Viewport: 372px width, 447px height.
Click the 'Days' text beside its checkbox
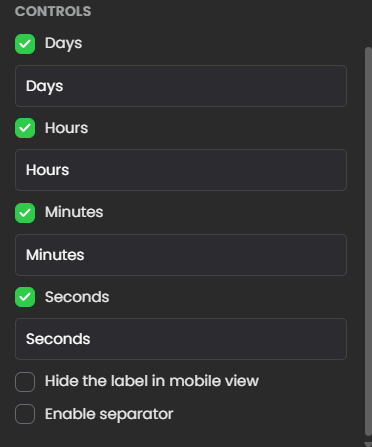click(63, 44)
